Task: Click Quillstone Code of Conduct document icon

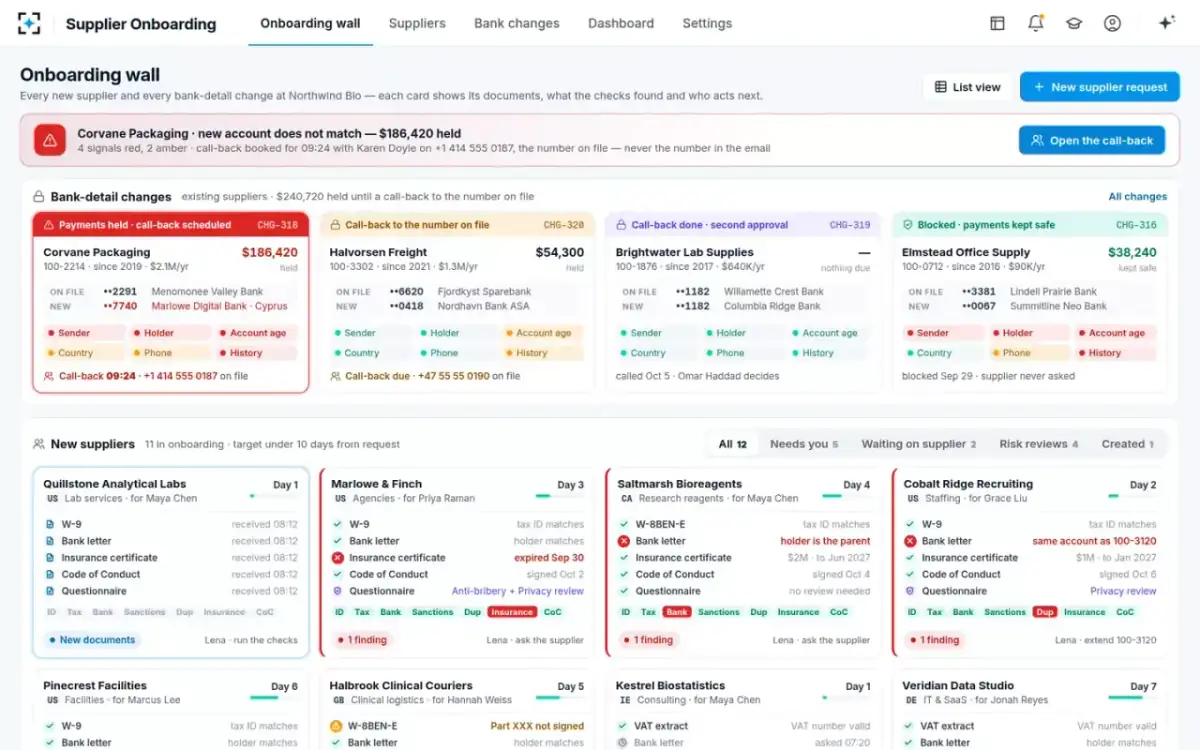Action: pos(50,574)
